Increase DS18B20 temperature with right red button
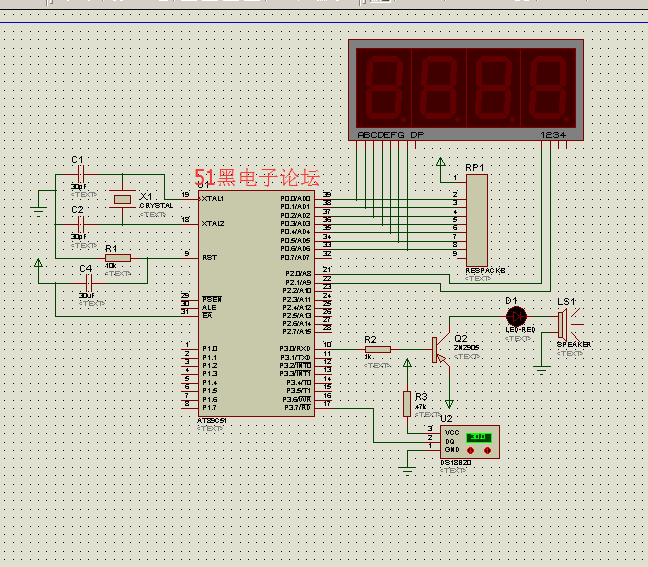 click(x=487, y=450)
